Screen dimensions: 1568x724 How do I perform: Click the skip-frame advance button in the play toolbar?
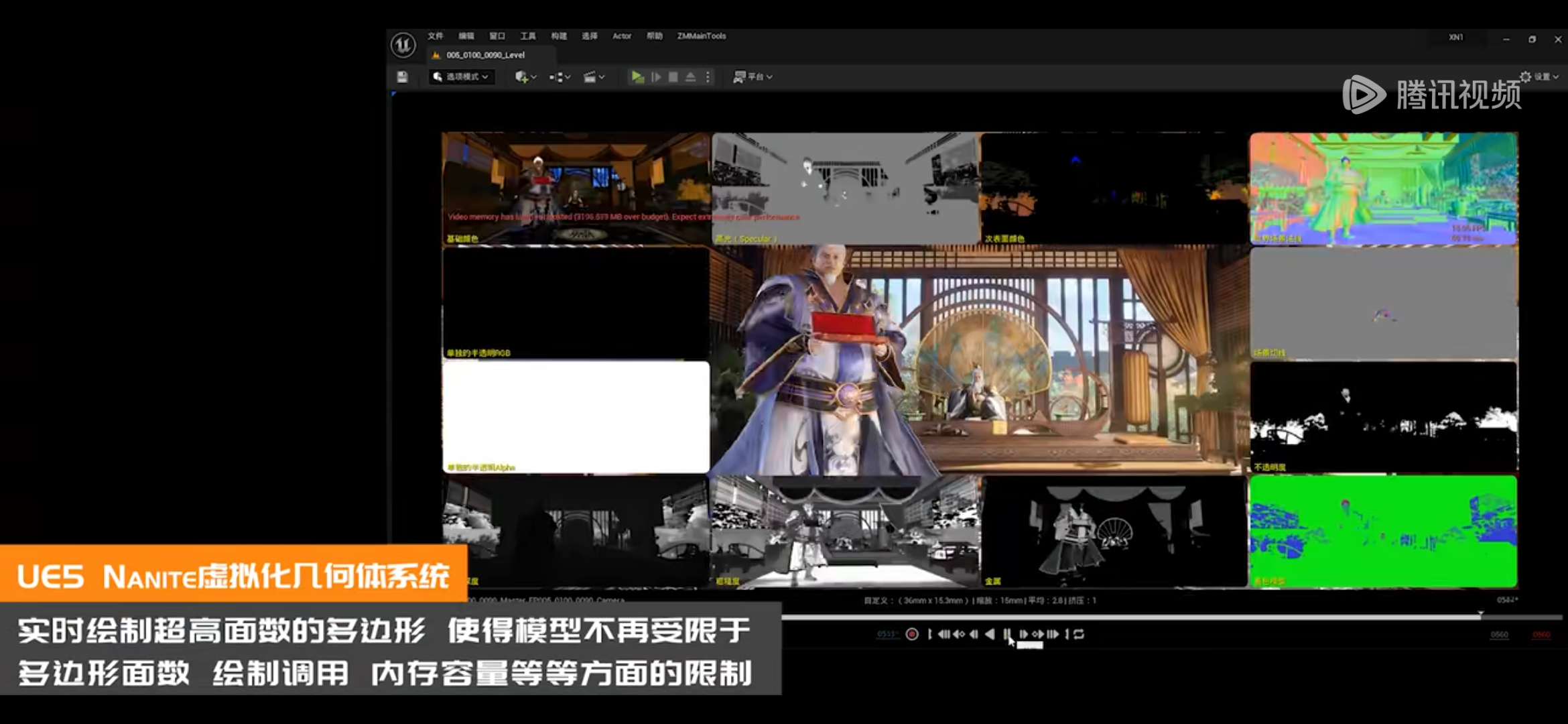pyautogui.click(x=656, y=77)
